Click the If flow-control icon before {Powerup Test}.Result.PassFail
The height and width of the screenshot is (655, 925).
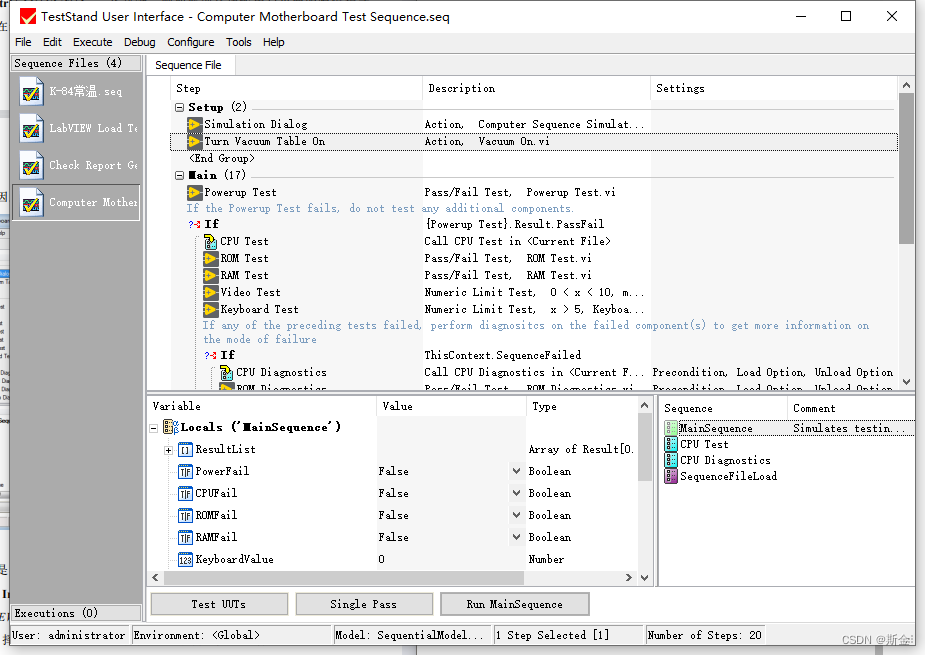(195, 224)
